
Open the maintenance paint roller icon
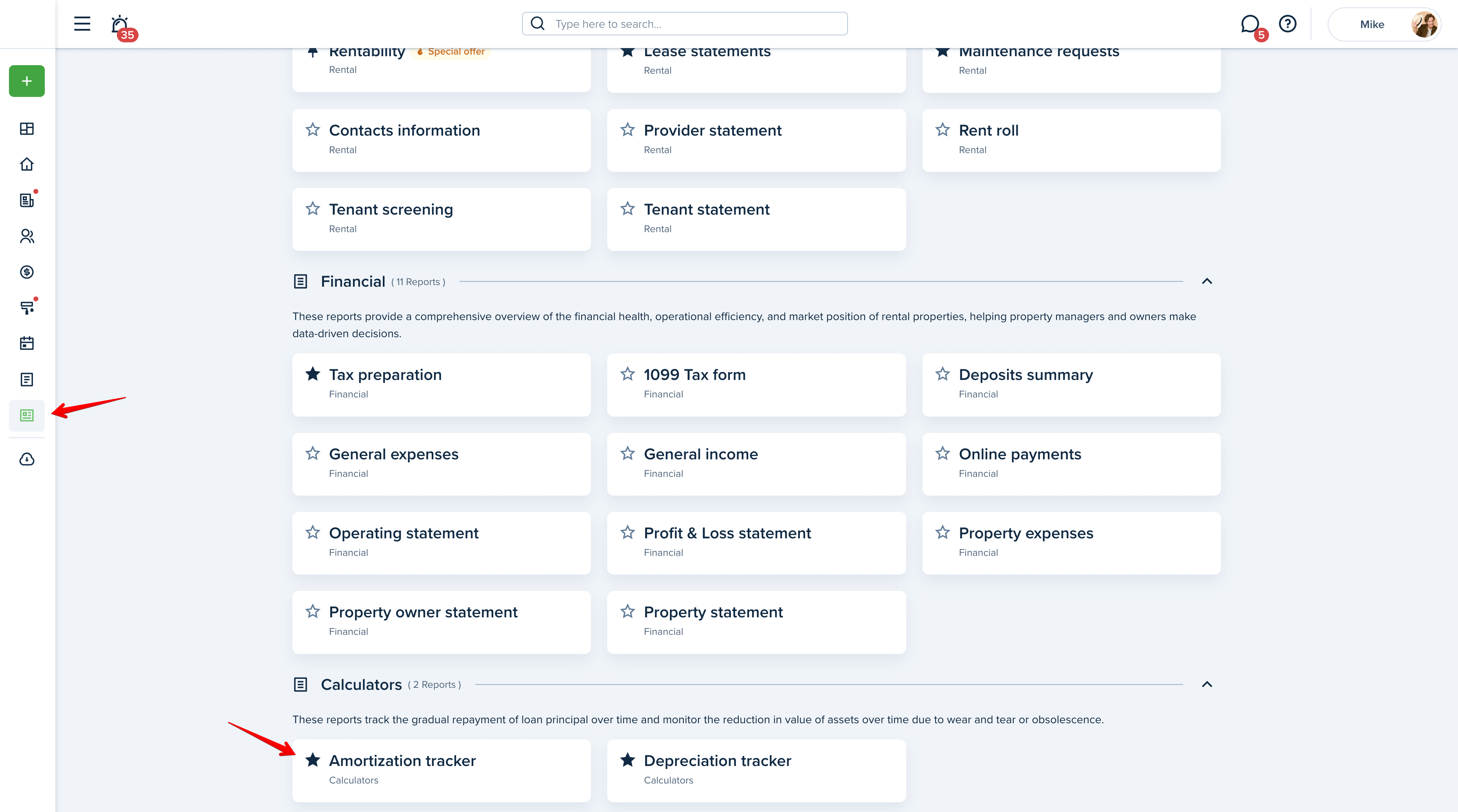26,308
